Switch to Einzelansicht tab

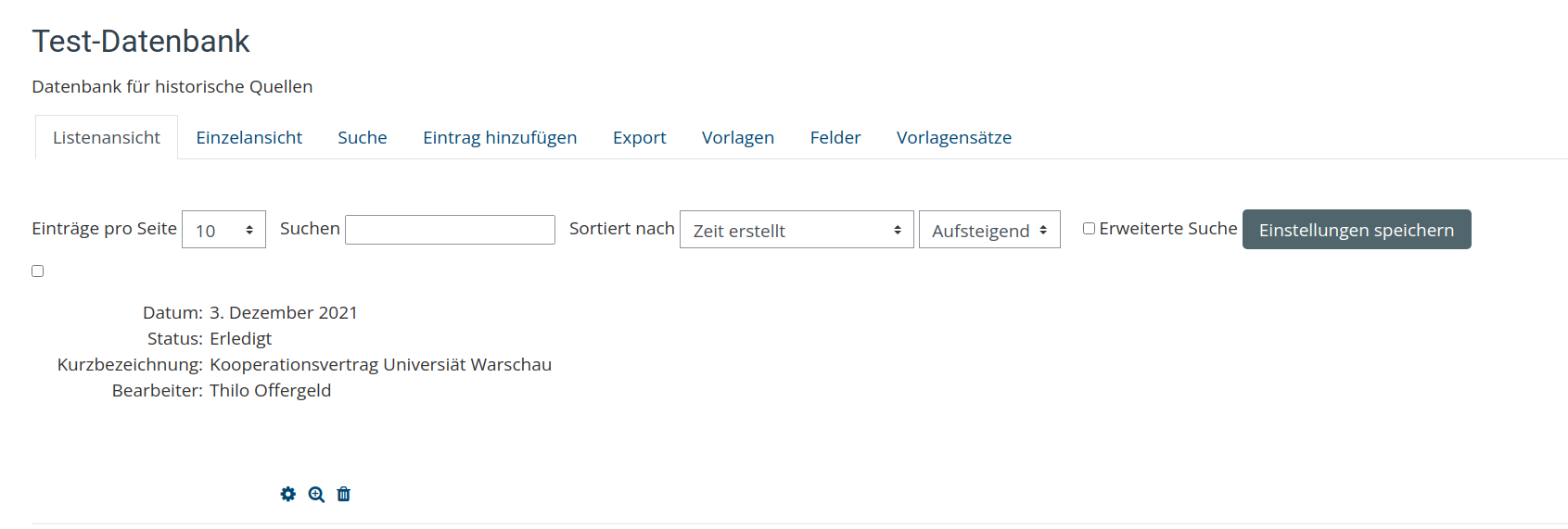coord(249,137)
